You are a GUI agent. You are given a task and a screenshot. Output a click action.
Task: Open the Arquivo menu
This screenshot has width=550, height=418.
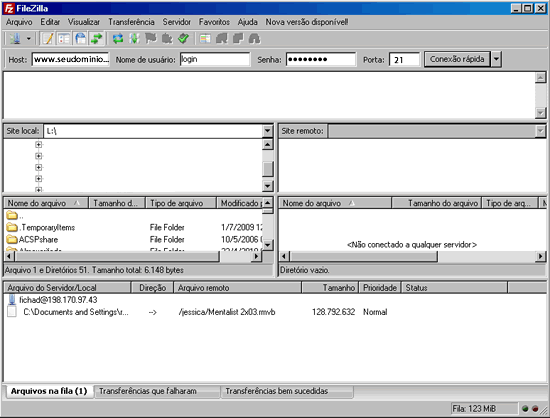coord(19,22)
